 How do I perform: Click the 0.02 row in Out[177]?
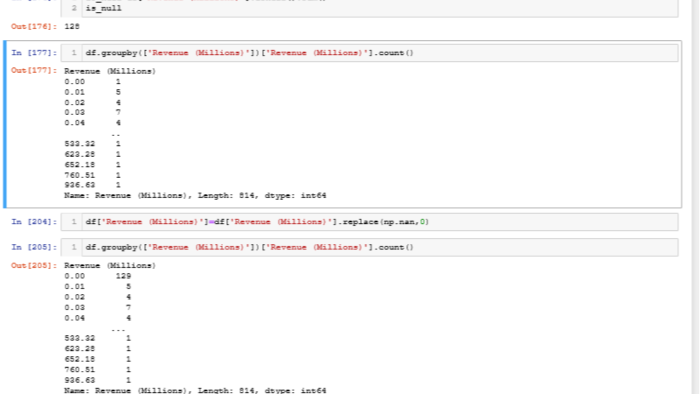click(x=92, y=103)
